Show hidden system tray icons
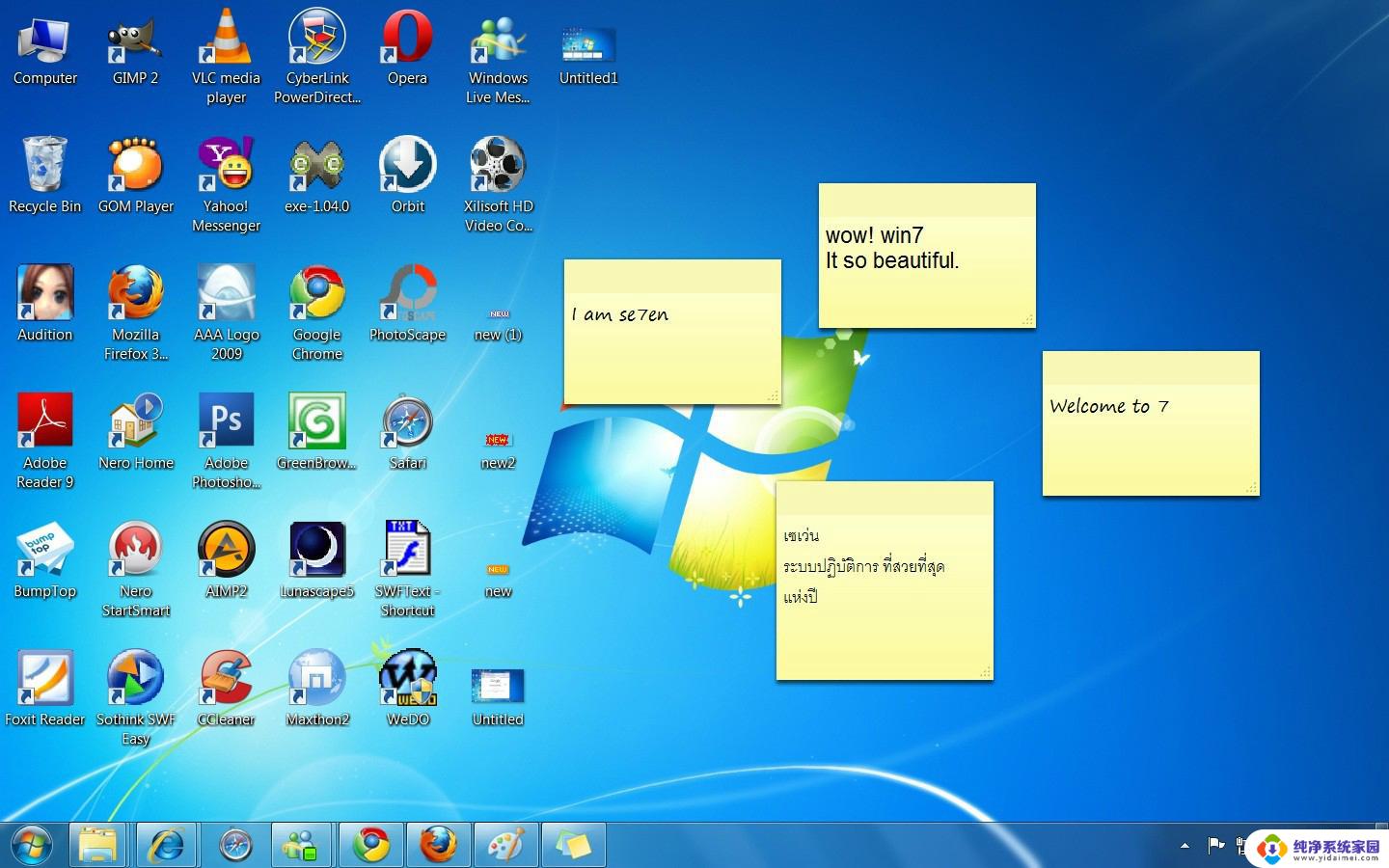The width and height of the screenshot is (1389, 868). [x=1185, y=846]
